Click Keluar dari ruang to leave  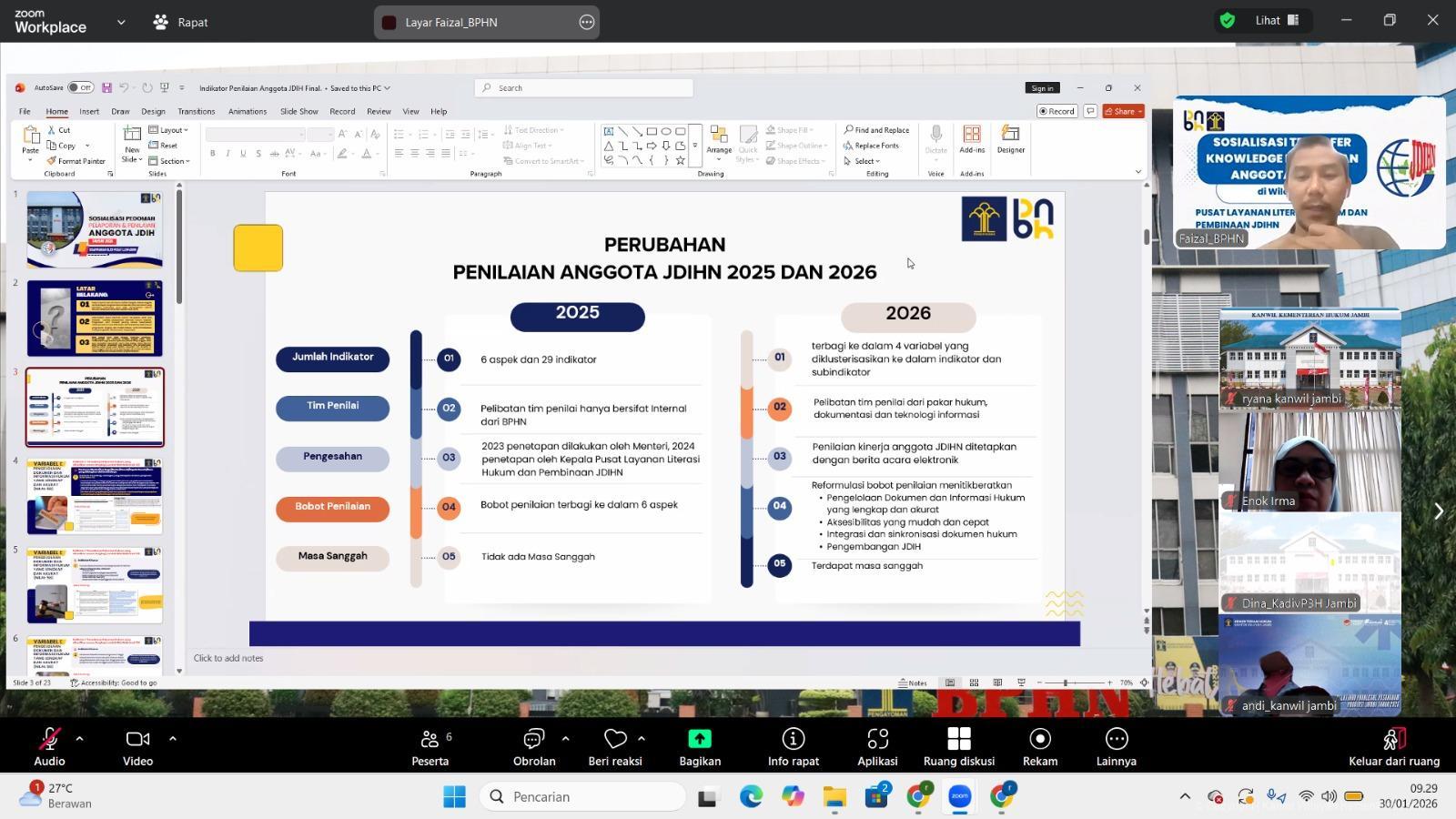coord(1393,746)
